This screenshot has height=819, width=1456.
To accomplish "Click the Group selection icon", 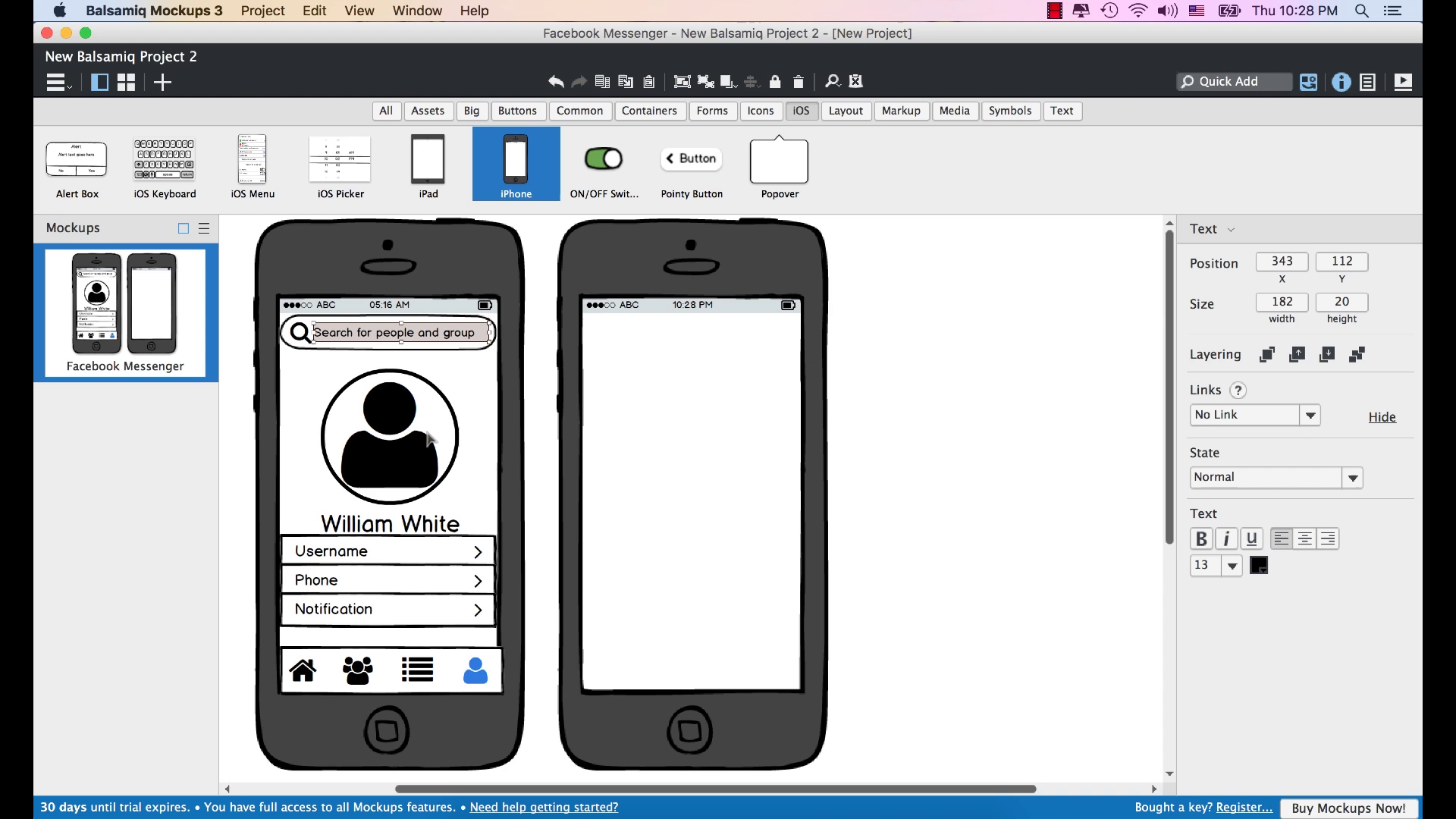I will point(682,82).
